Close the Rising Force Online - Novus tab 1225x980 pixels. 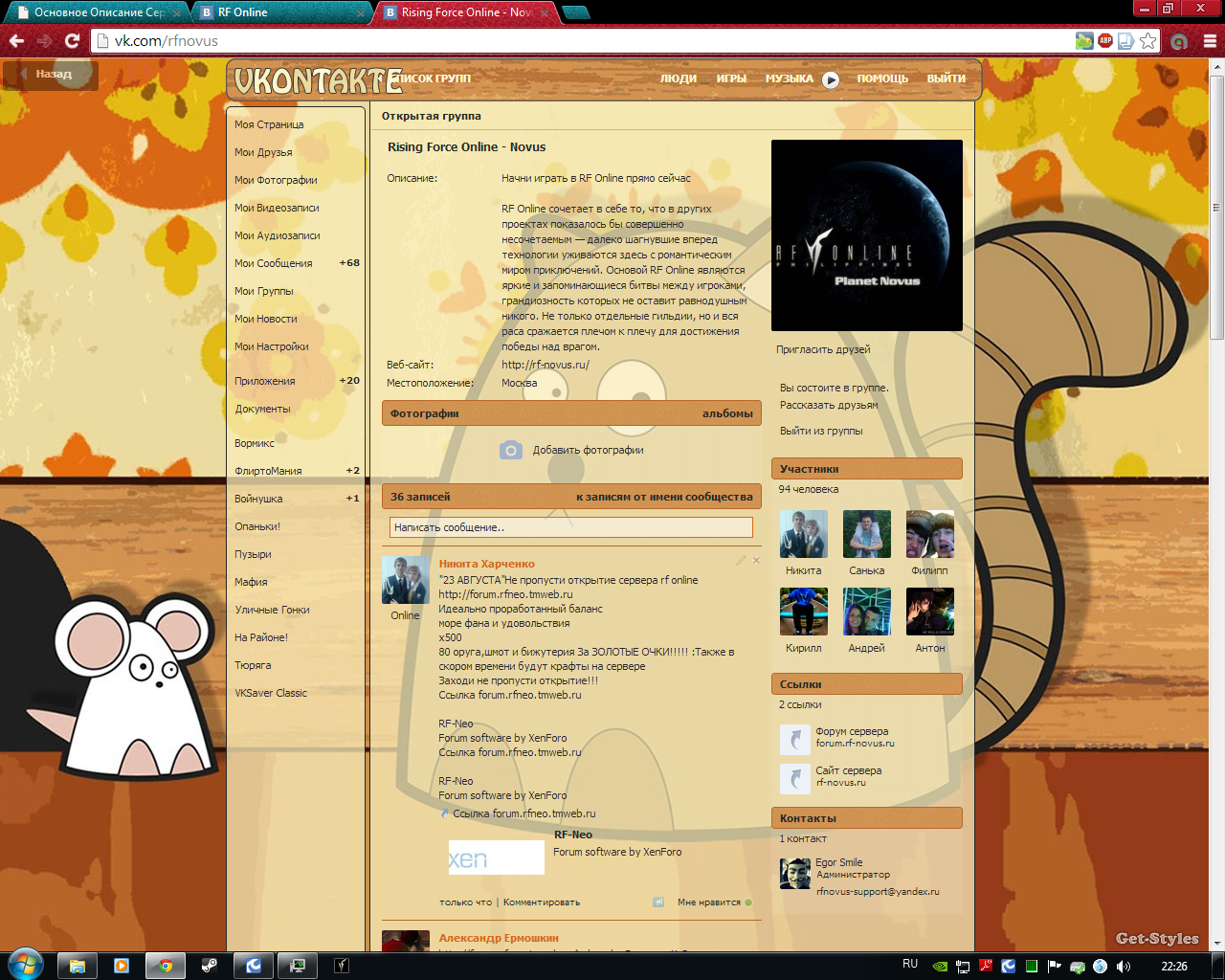click(546, 13)
